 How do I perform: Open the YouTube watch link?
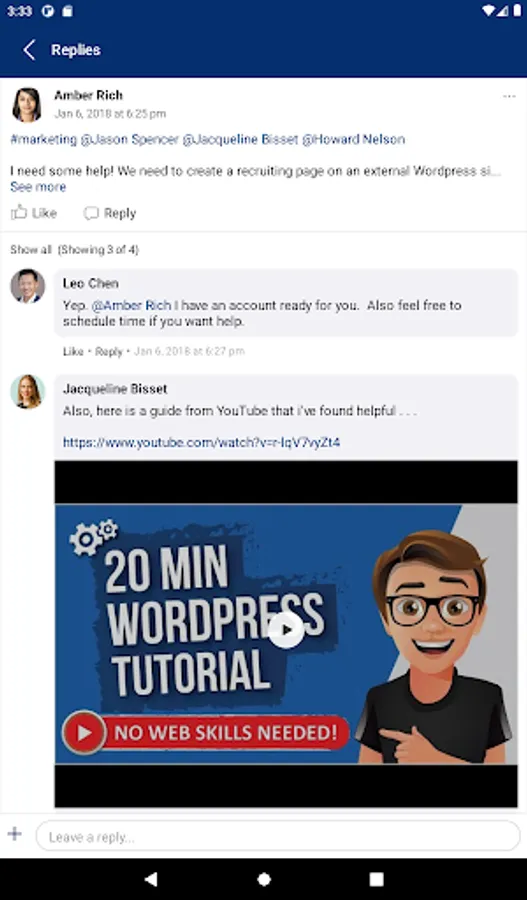(202, 443)
